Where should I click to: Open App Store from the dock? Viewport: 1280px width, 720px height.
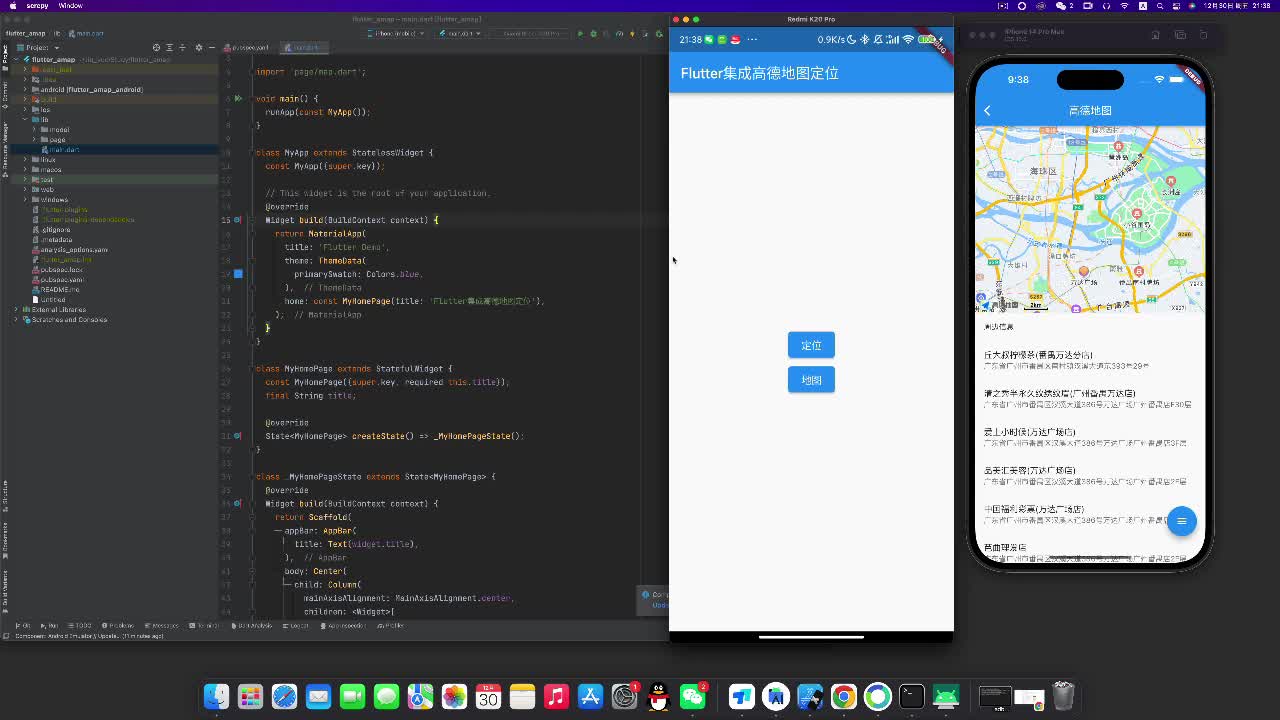pyautogui.click(x=590, y=696)
